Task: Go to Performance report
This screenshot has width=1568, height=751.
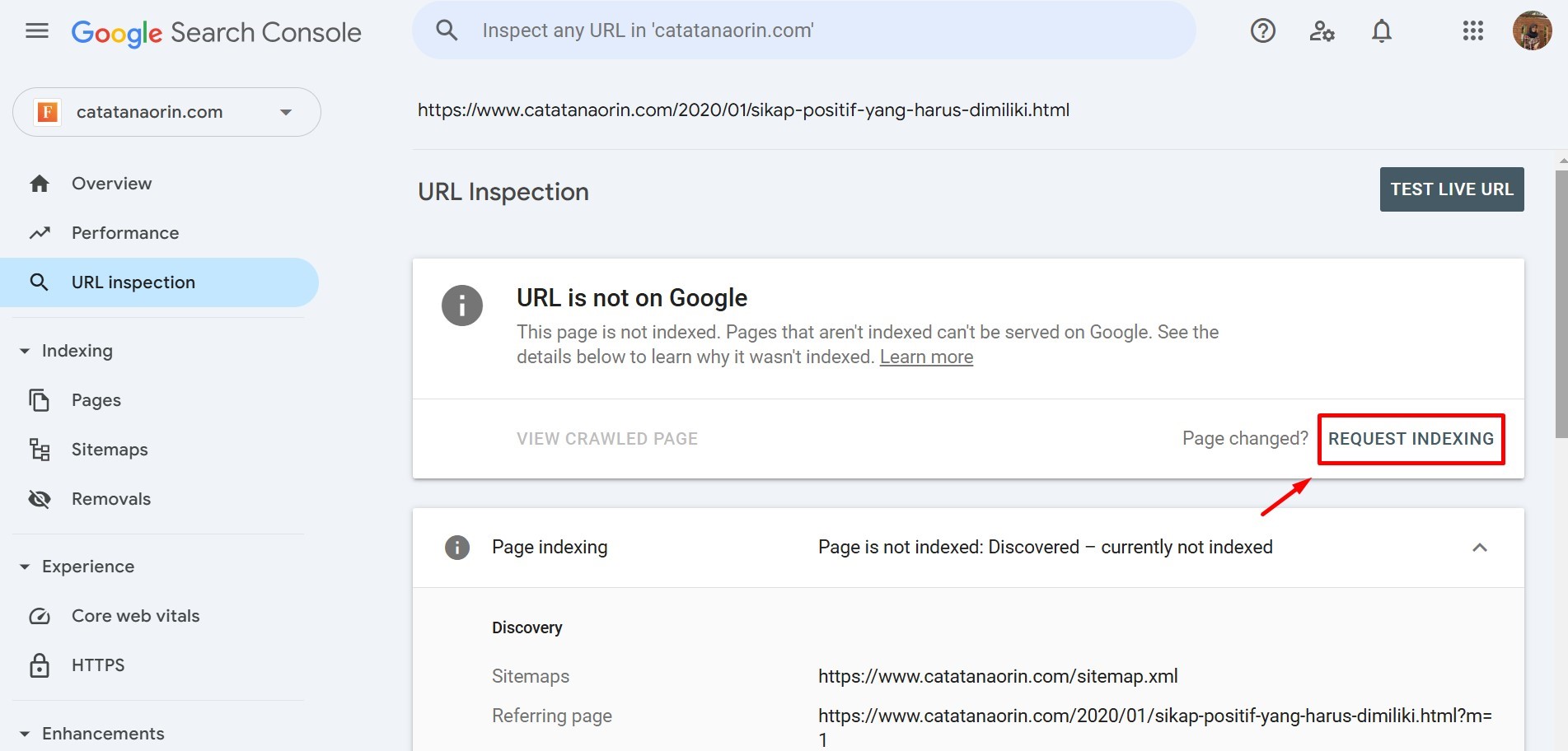Action: 125,233
